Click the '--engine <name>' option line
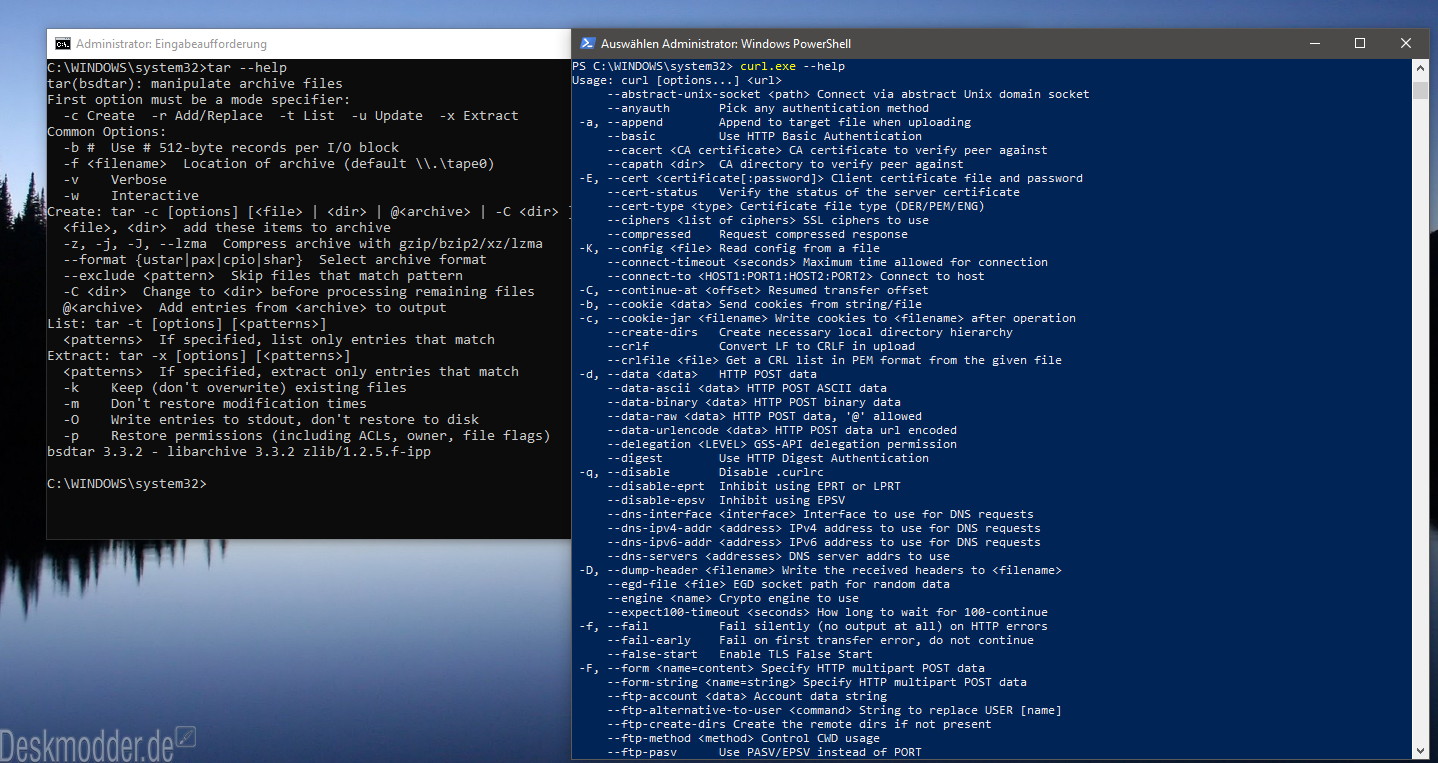1438x763 pixels. pos(733,598)
